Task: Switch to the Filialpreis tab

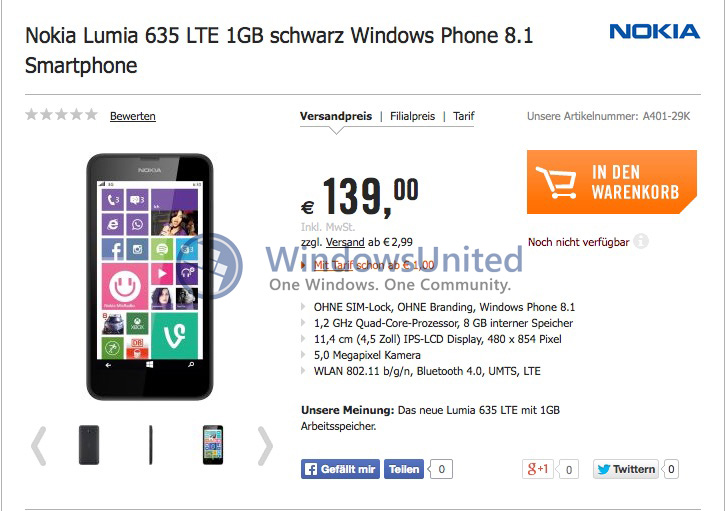Action: [412, 116]
